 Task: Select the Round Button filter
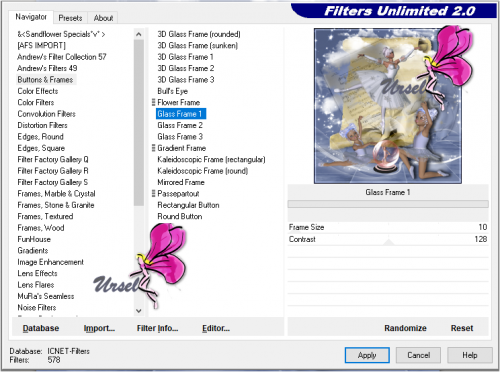180,216
